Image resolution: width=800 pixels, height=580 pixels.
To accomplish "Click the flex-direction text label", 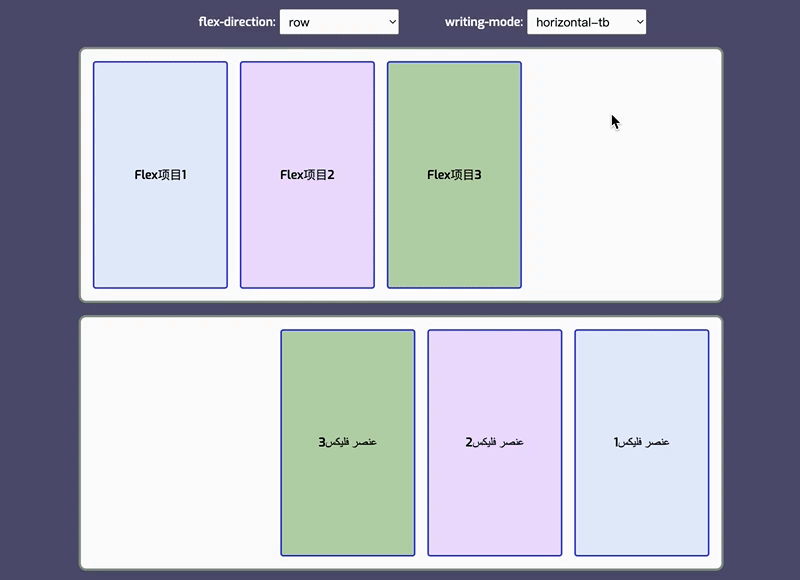I will 236,22.
